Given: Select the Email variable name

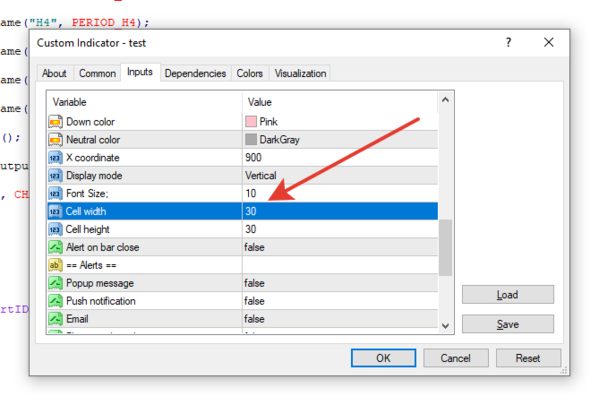Looking at the screenshot, I should click(x=77, y=319).
